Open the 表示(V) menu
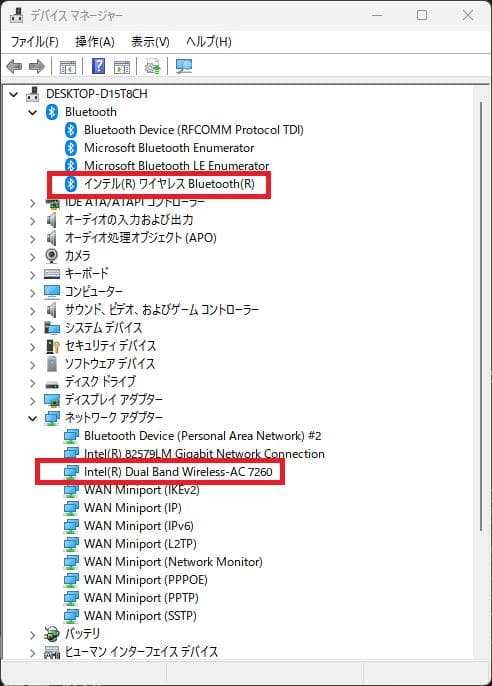The height and width of the screenshot is (686, 492). 150,42
